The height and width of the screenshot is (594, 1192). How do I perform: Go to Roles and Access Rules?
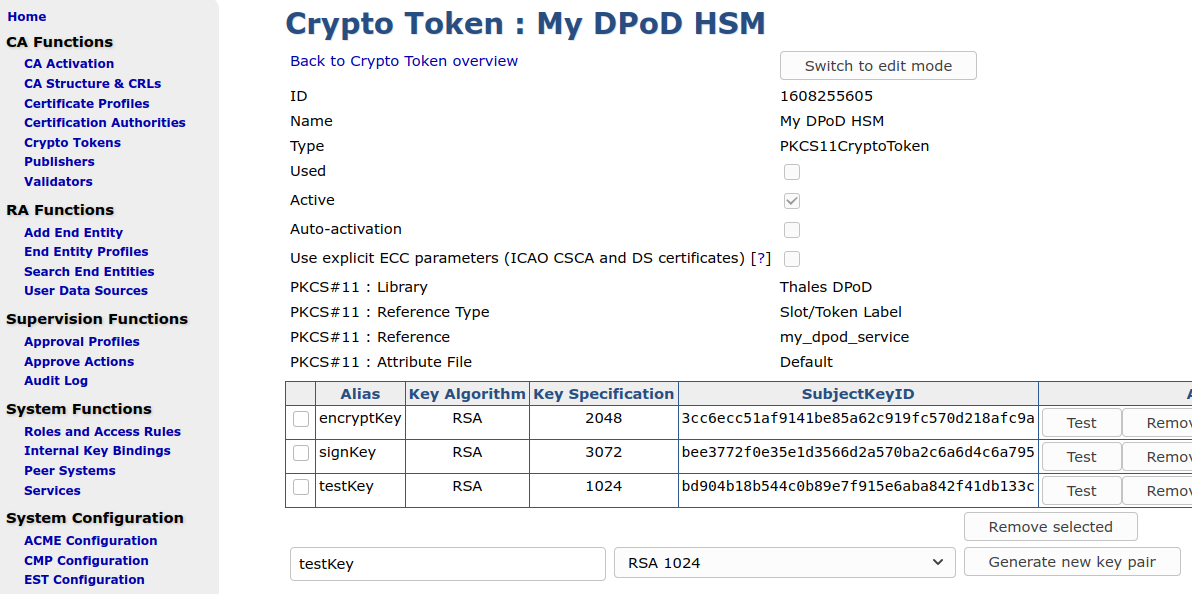tap(103, 432)
